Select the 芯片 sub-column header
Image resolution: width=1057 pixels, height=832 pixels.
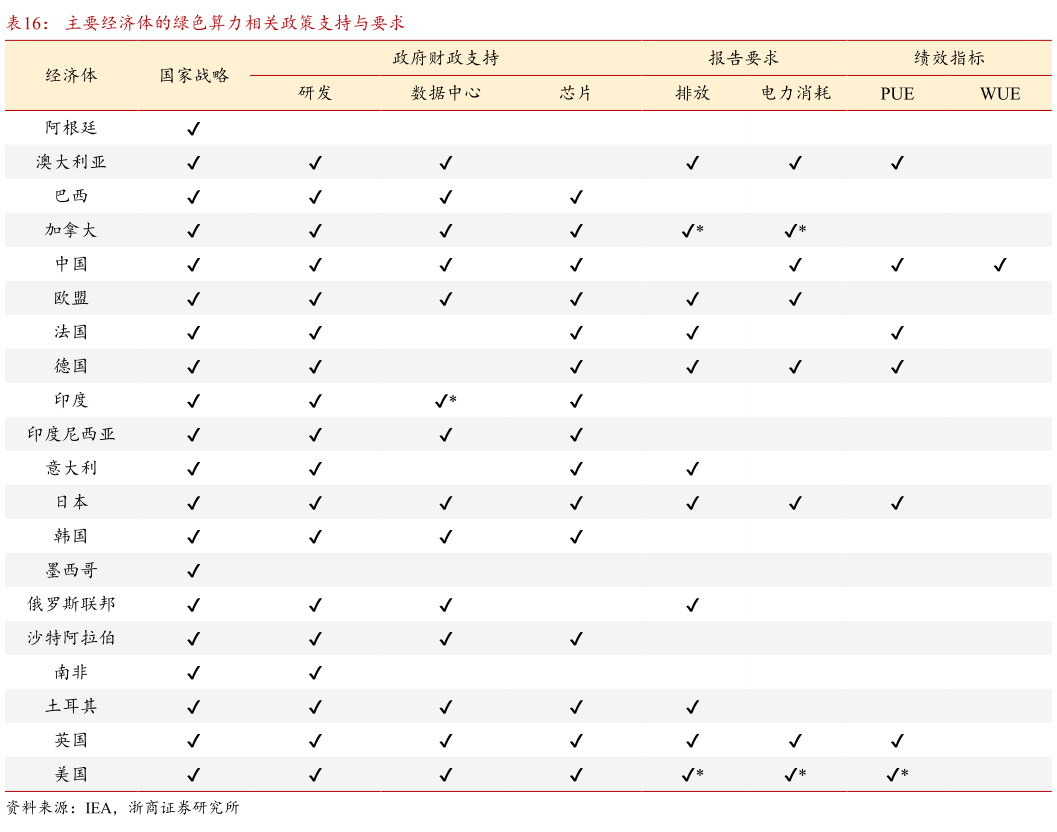click(576, 93)
